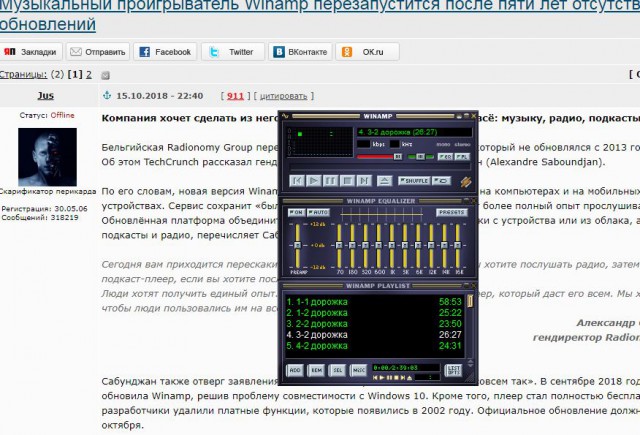Click the song position seek bar
Viewport: 640px width, 435px height.
[x=380, y=166]
